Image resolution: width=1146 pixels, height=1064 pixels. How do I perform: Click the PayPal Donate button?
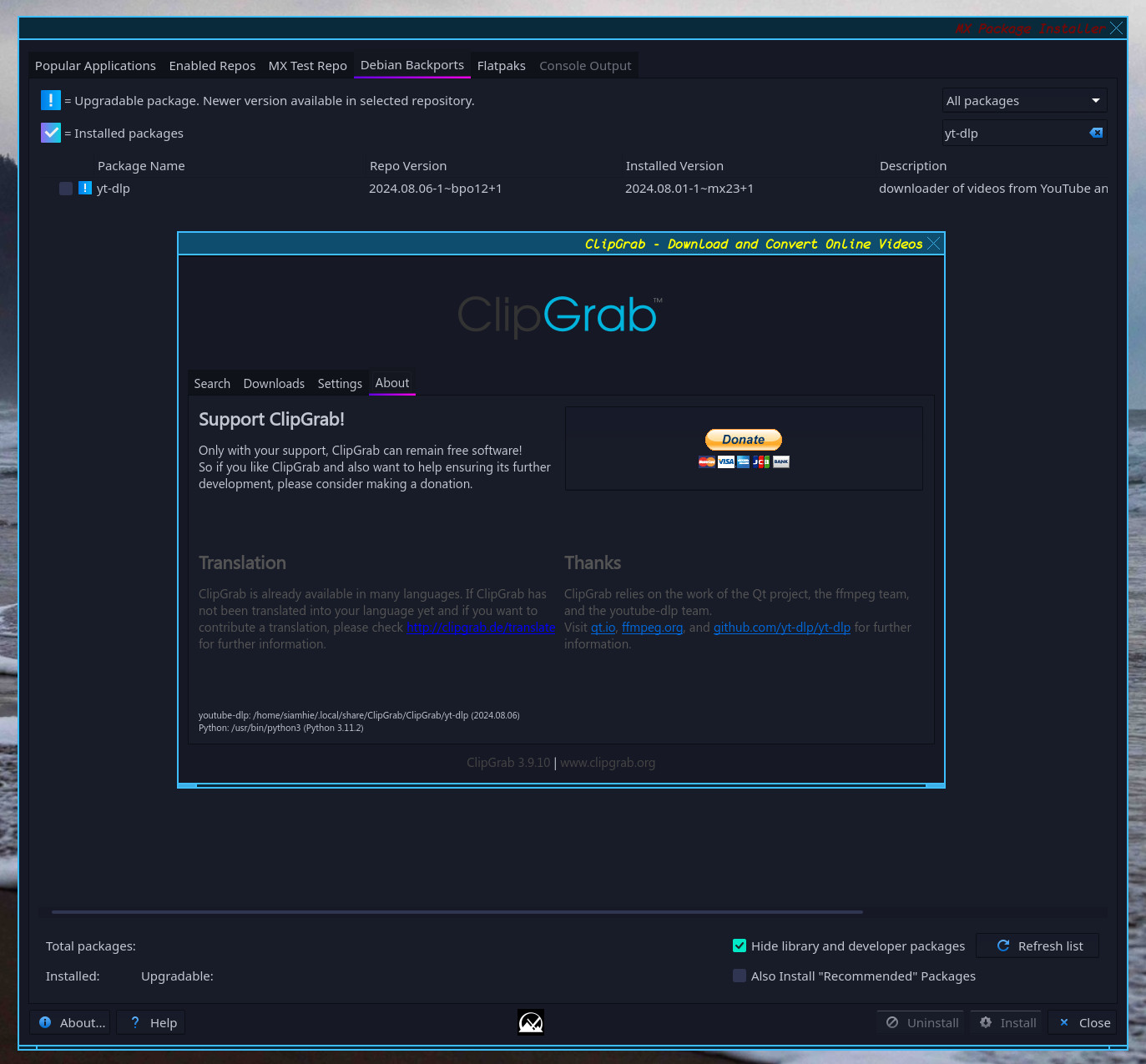(744, 440)
